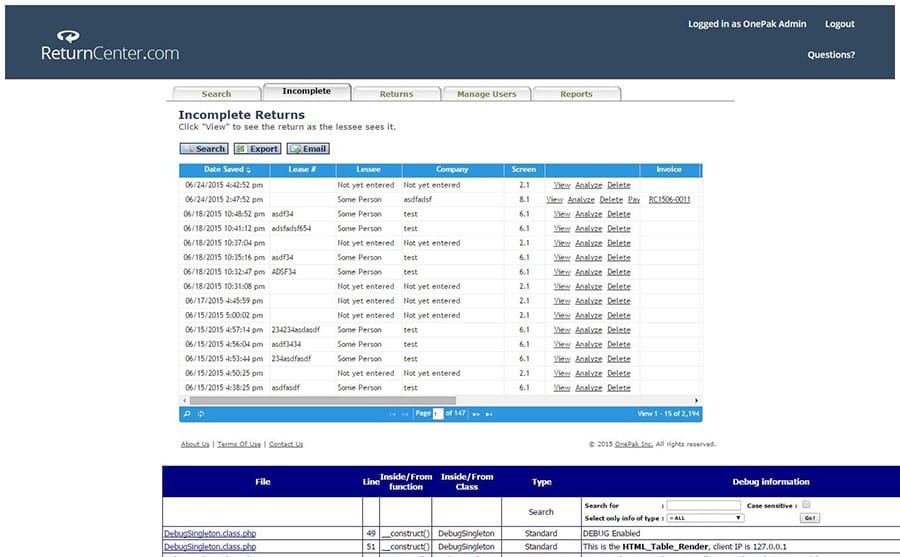Toggle the Case sensitive checkbox

tap(806, 505)
